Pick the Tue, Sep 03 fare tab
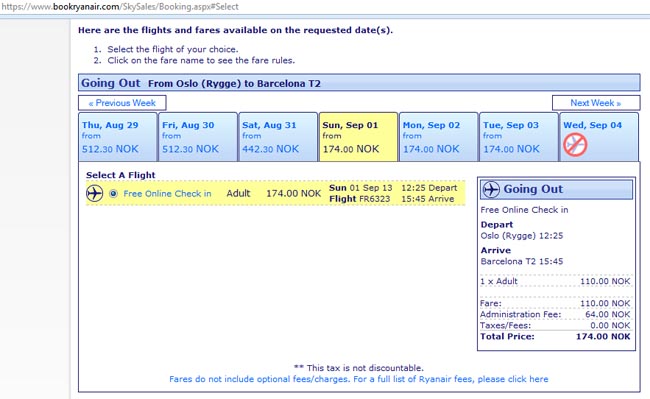This screenshot has height=399, width=650. tap(519, 137)
